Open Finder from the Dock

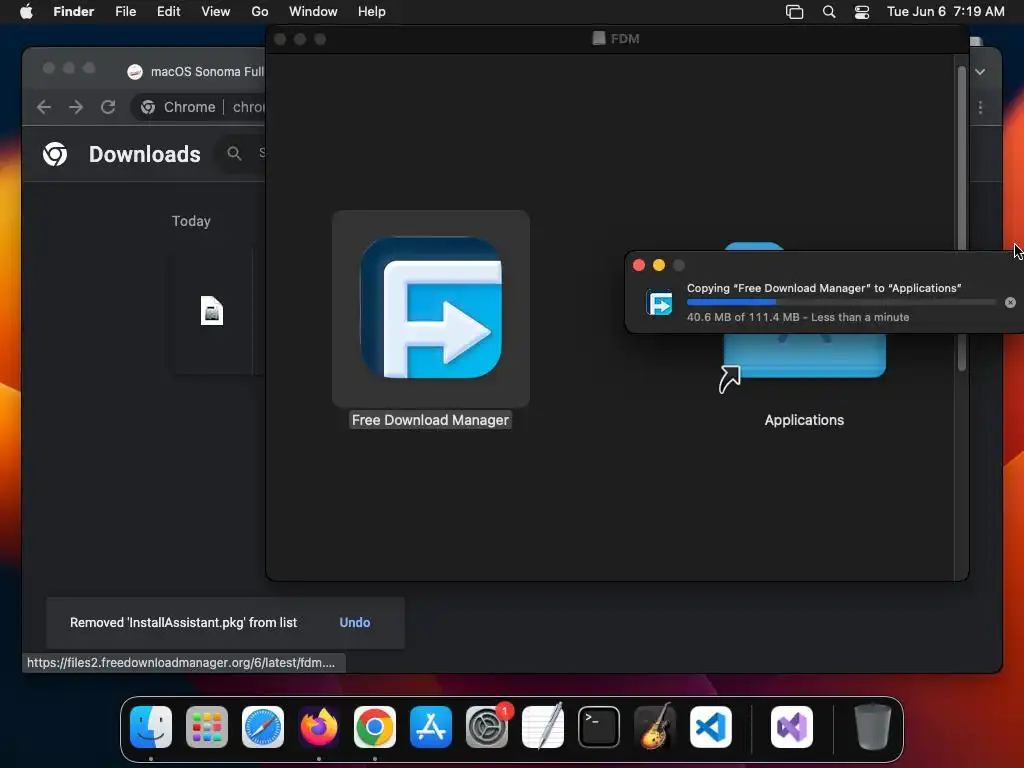pos(151,727)
